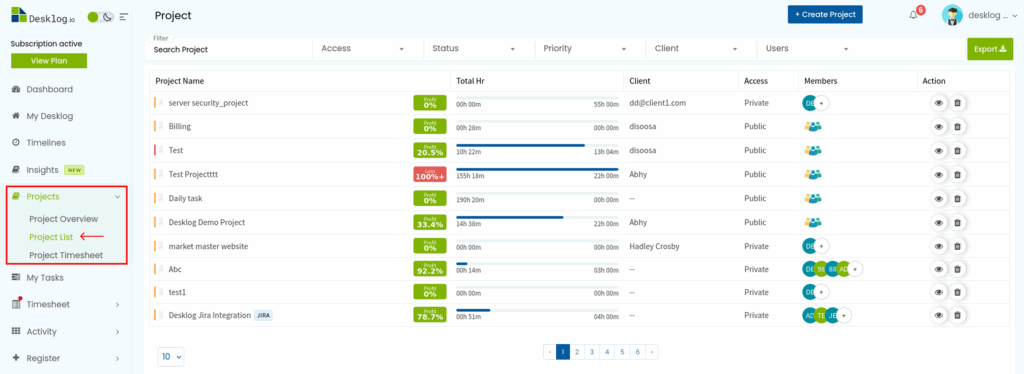Click the Test Projectttt hours progress bar
This screenshot has height=374, width=1024.
[x=537, y=169]
